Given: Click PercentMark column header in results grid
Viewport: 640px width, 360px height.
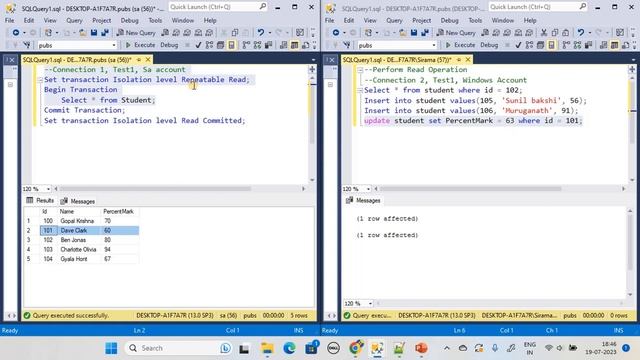Looking at the screenshot, I should point(119,211).
